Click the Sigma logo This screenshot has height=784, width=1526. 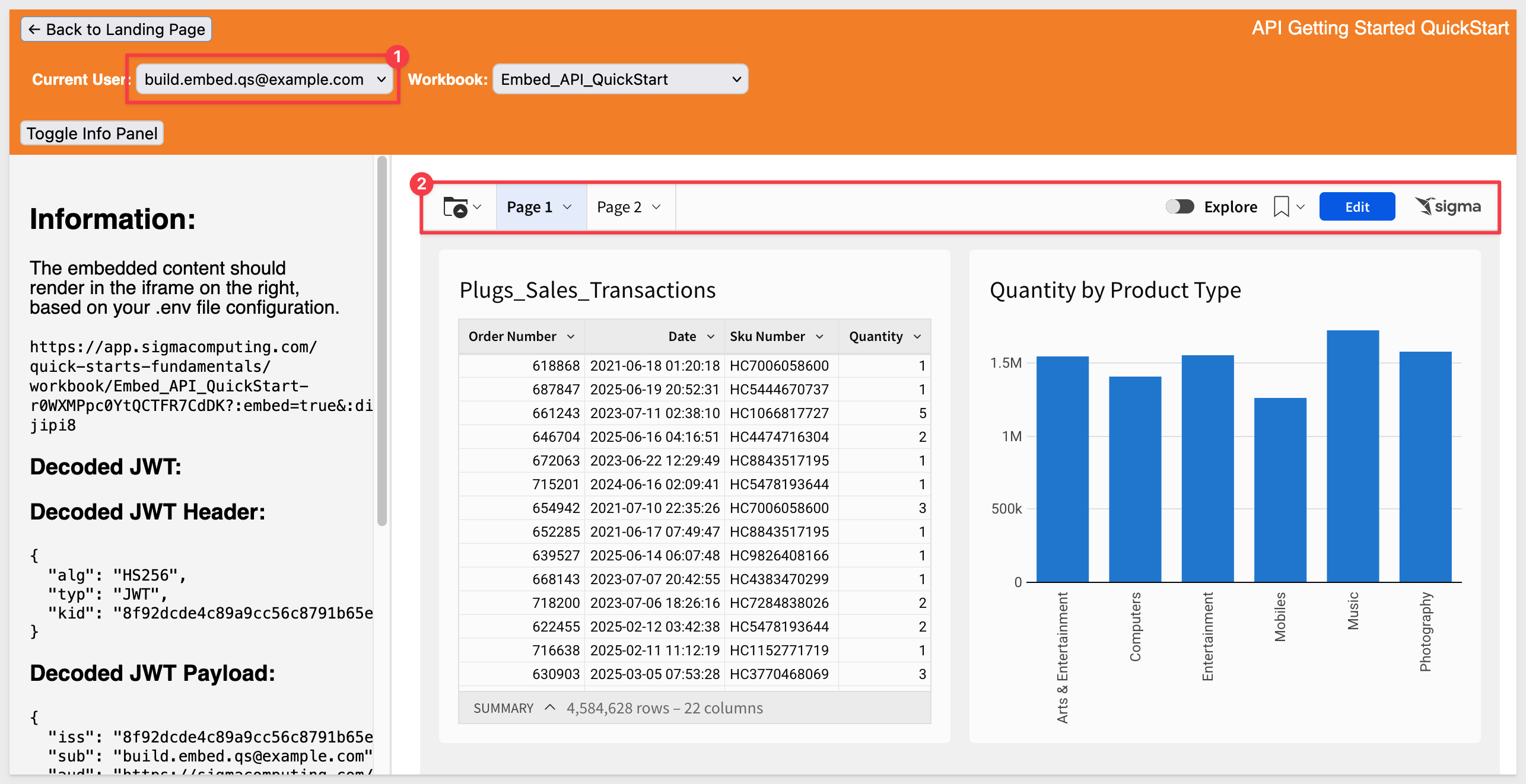(1448, 206)
